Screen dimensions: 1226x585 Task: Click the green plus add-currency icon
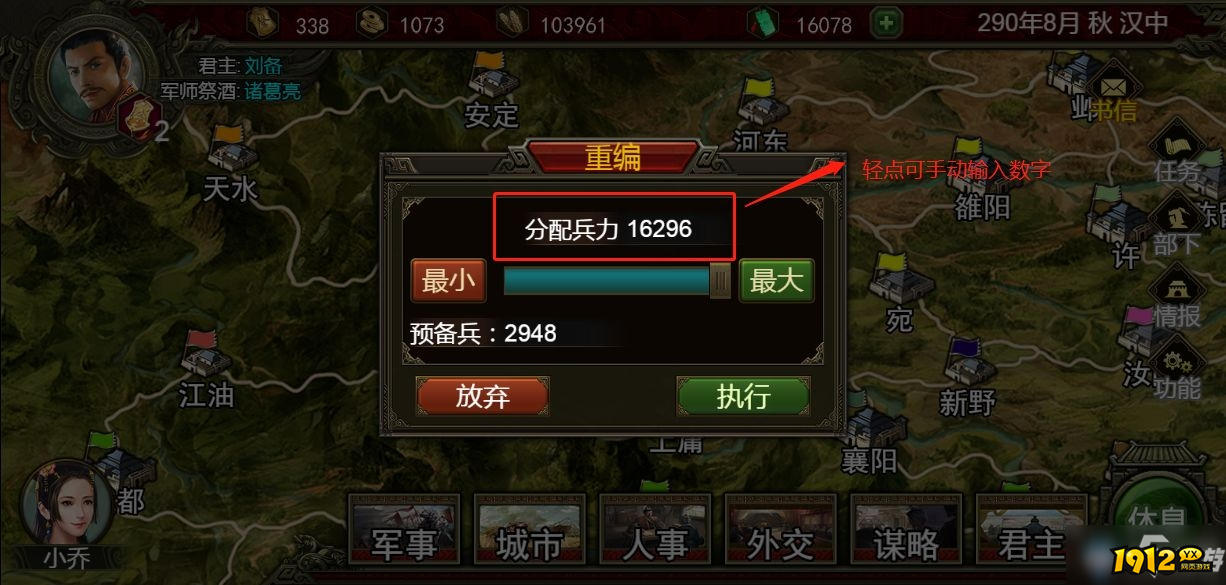[886, 23]
